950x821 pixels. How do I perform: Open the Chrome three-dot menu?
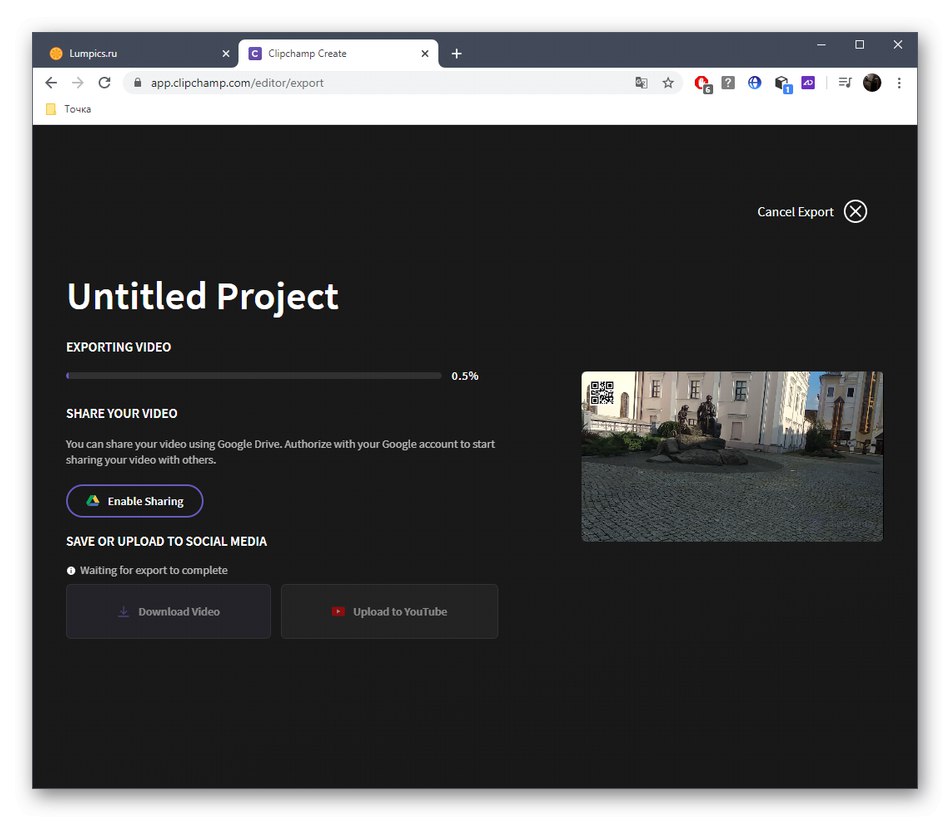pos(899,82)
